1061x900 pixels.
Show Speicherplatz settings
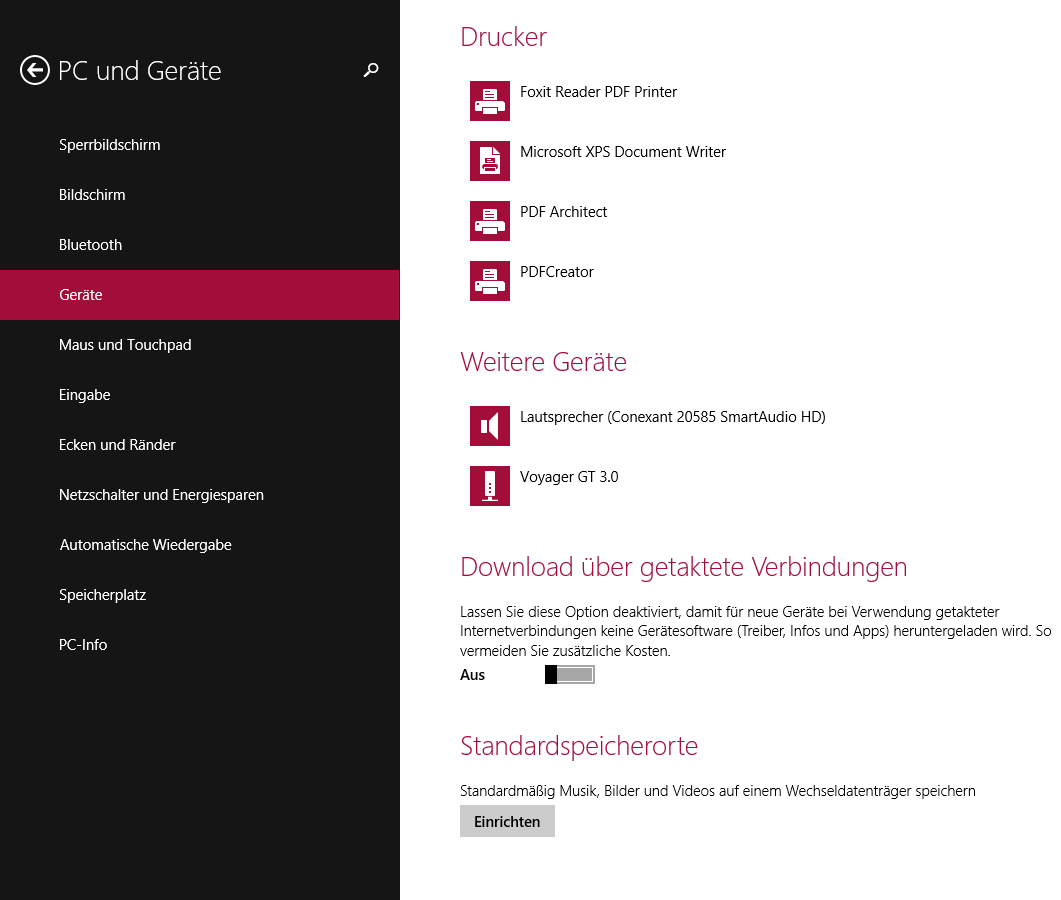103,595
